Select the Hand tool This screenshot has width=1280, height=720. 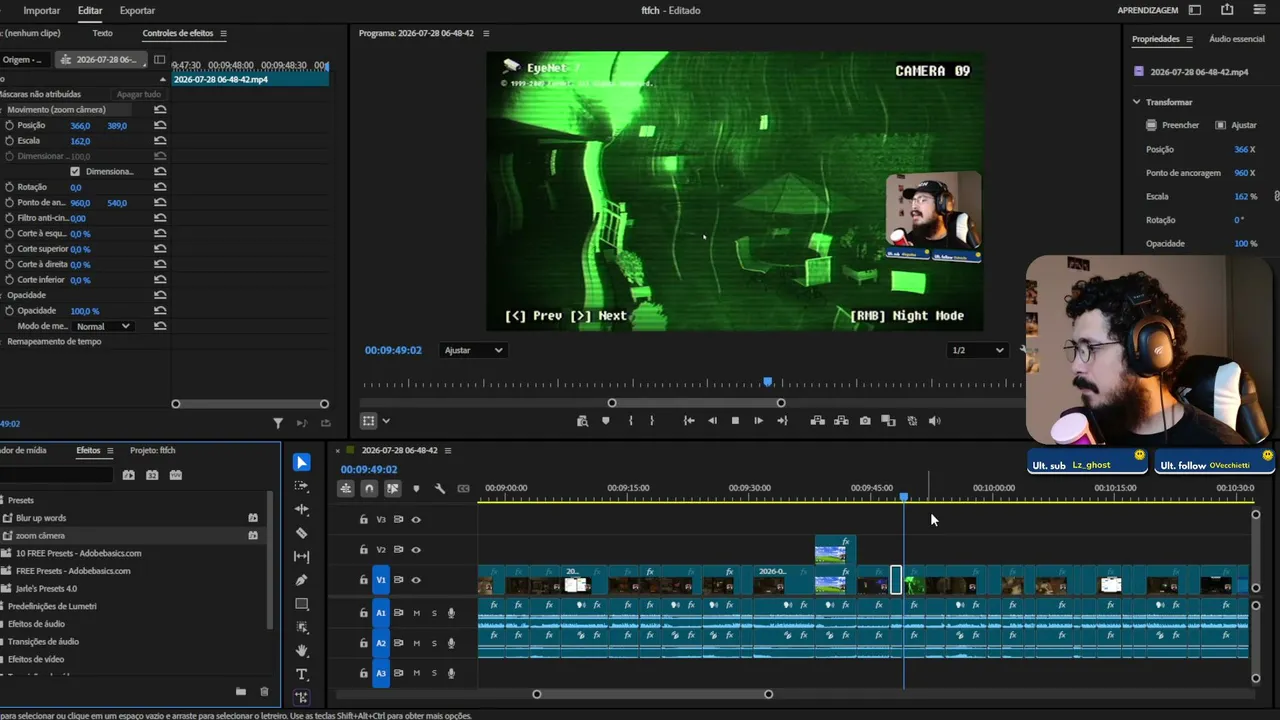click(x=302, y=651)
